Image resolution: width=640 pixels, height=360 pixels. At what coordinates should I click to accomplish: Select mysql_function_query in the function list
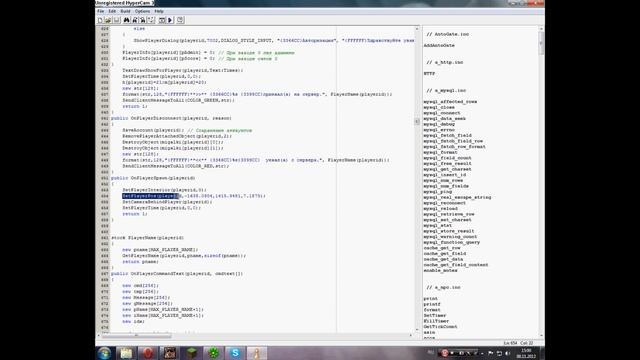coord(451,242)
